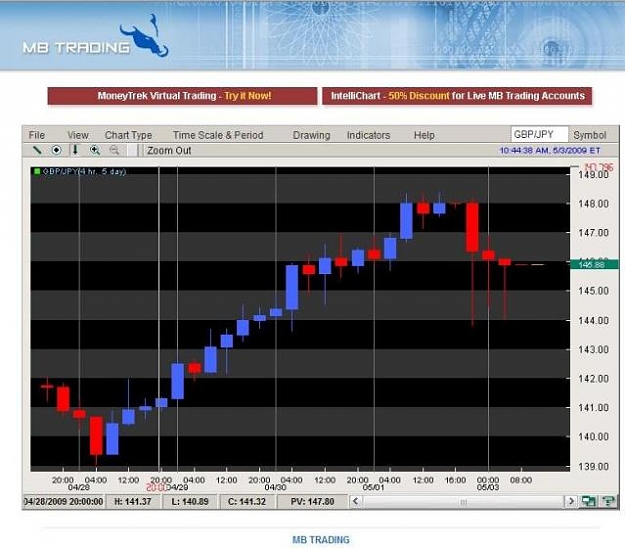The height and width of the screenshot is (549, 625).
Task: Follow the MB TRADING footer link
Action: coord(321,539)
